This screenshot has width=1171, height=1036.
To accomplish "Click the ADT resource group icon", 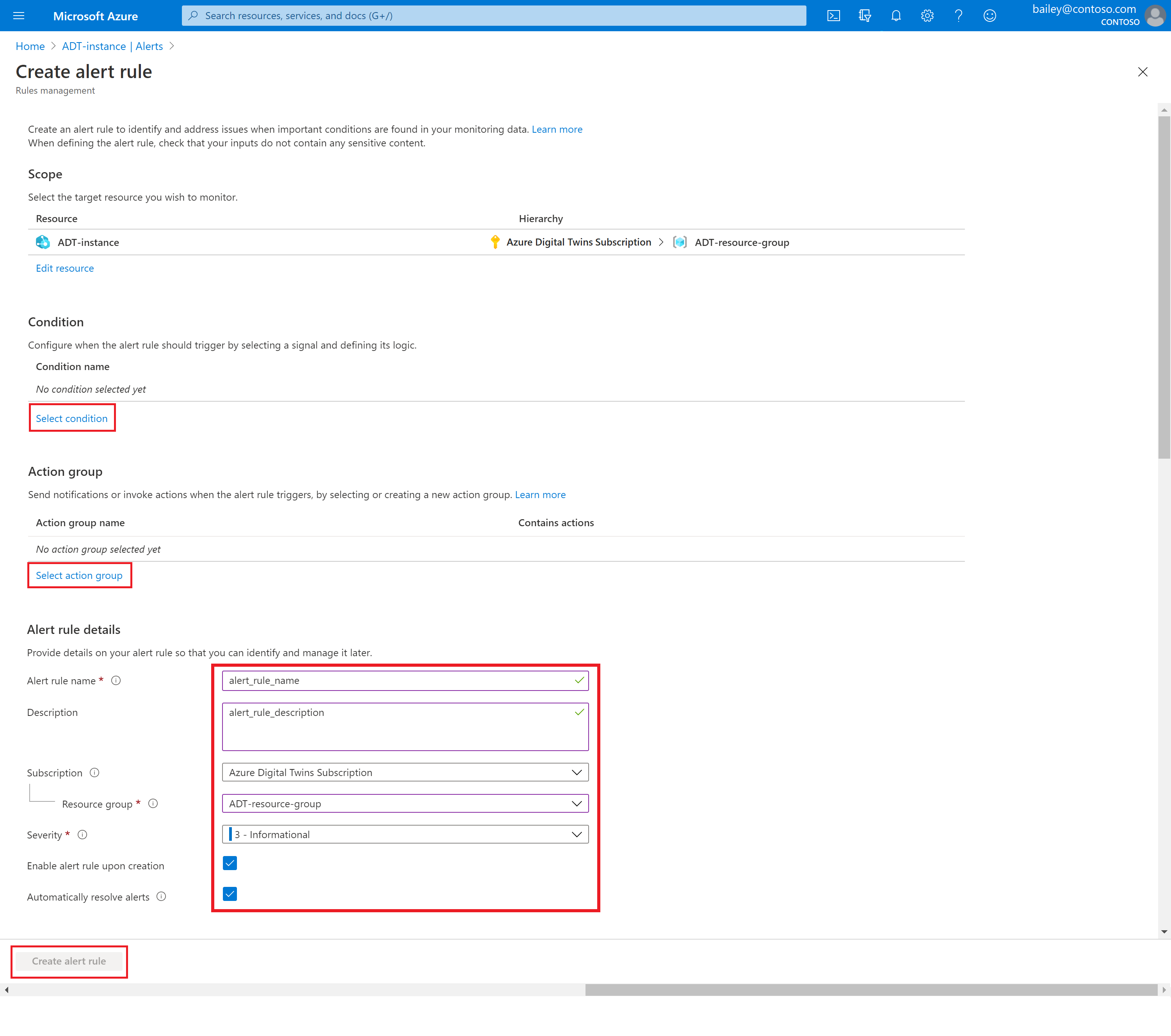I will [x=681, y=242].
